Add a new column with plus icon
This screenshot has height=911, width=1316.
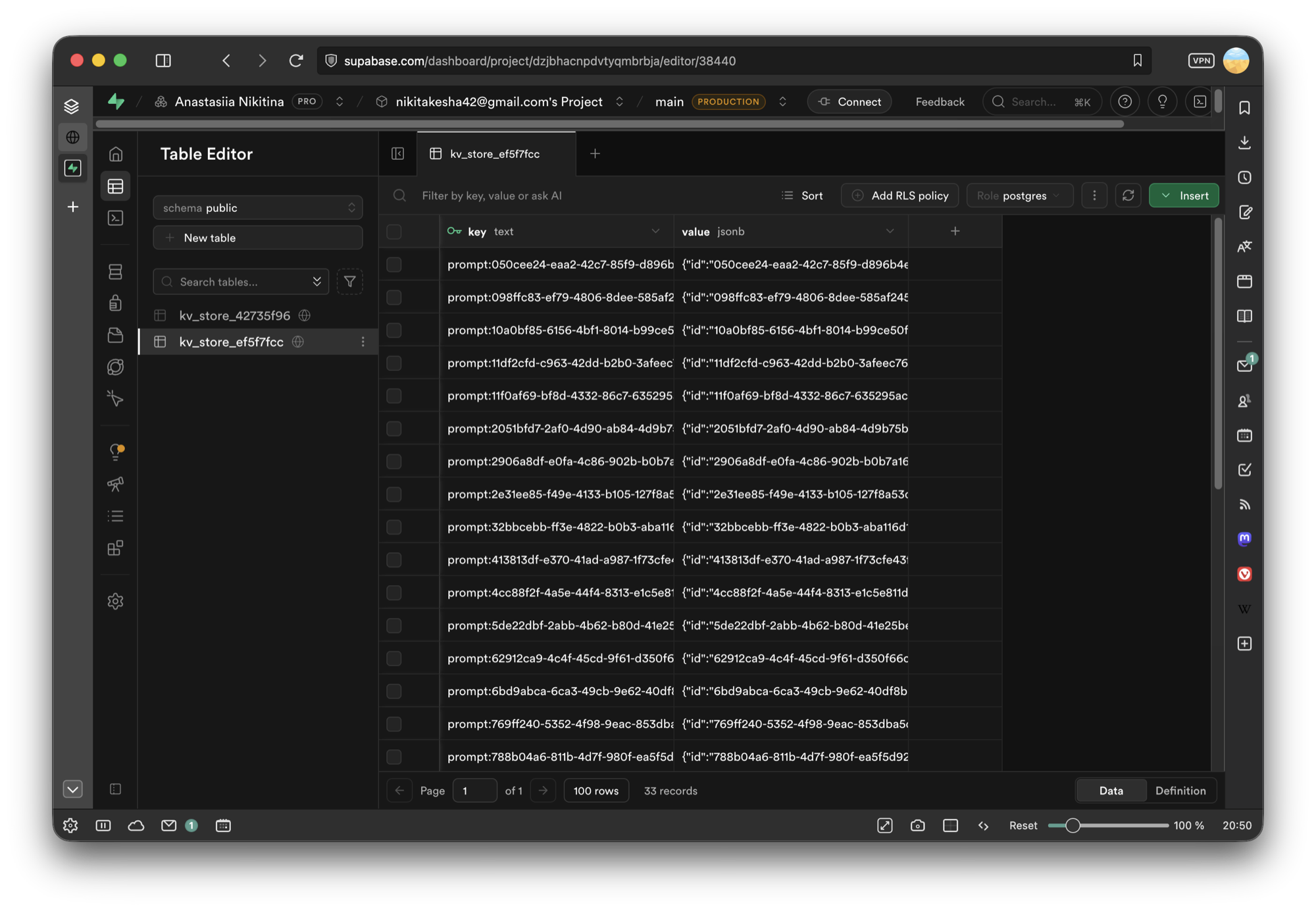point(955,231)
